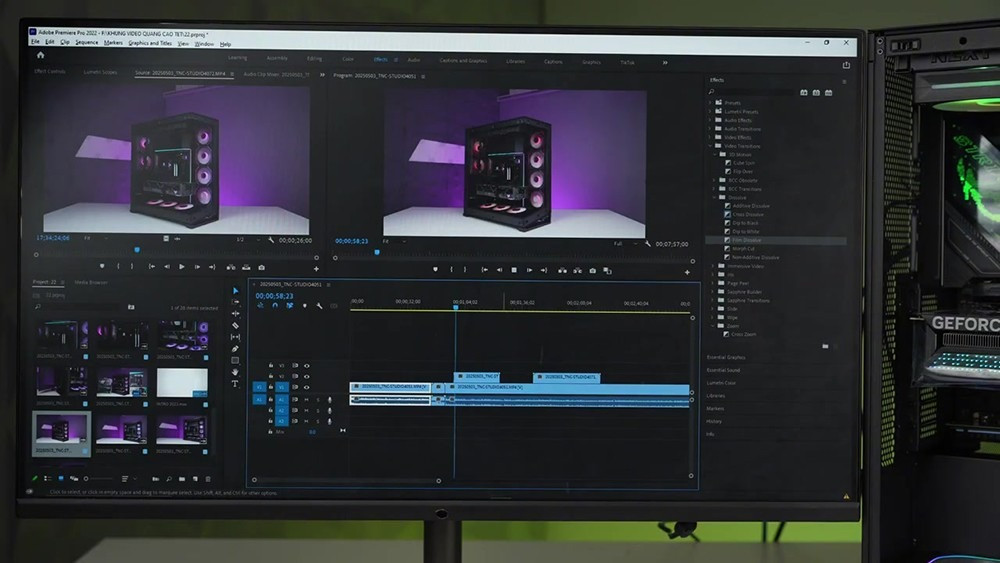Image resolution: width=1000 pixels, height=563 pixels.
Task: Mute the A1 audio track
Action: tap(306, 399)
